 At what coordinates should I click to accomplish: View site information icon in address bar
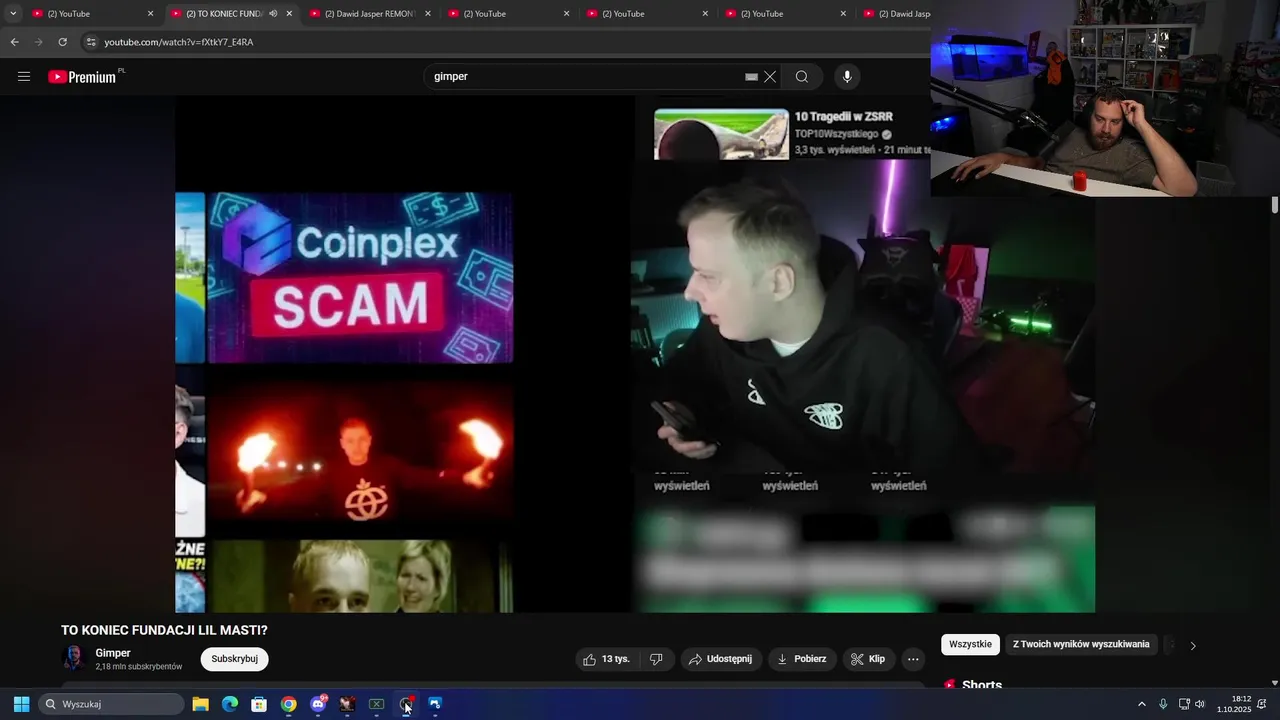91,42
